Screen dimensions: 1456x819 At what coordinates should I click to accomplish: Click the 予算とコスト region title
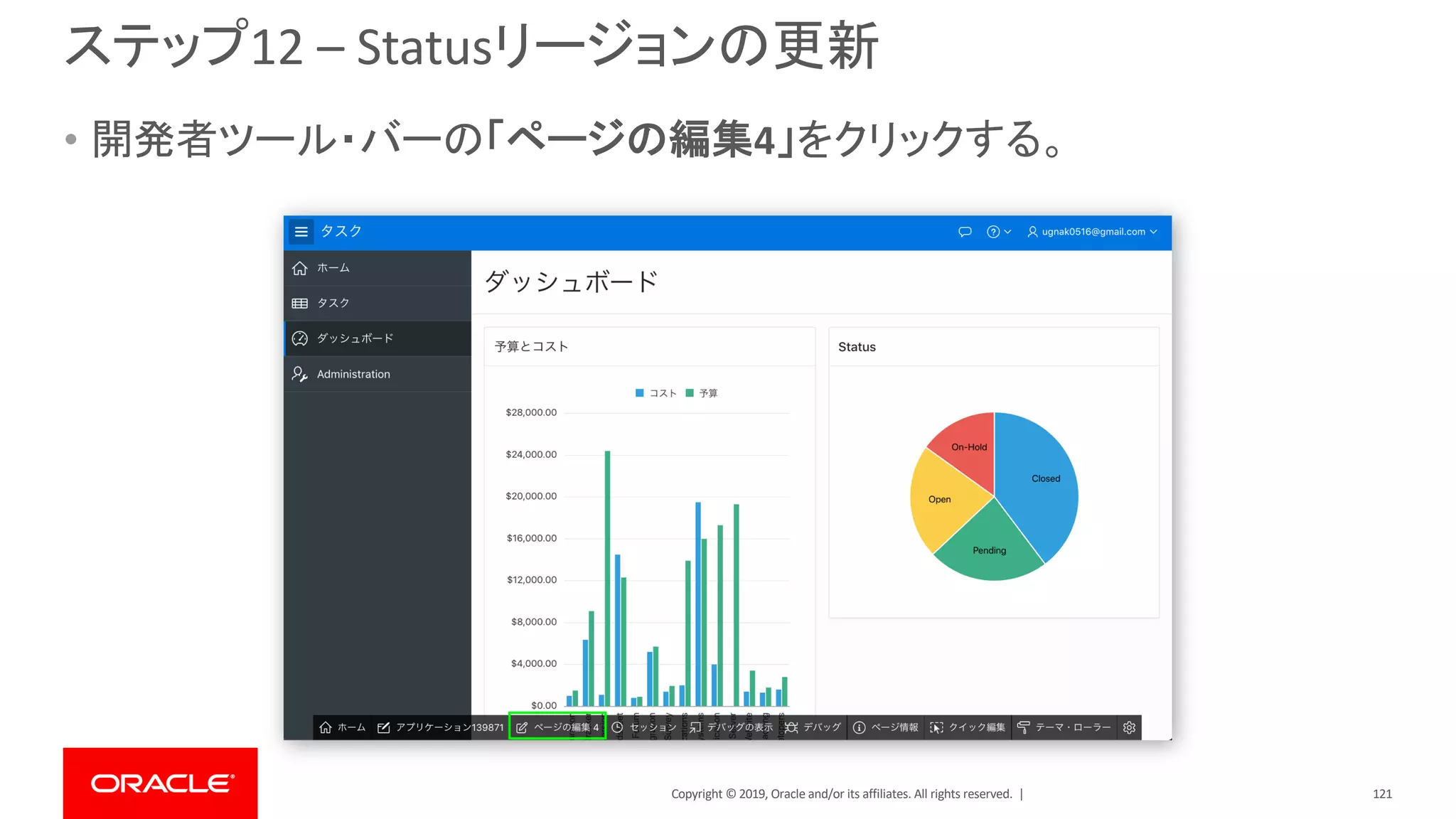click(531, 347)
